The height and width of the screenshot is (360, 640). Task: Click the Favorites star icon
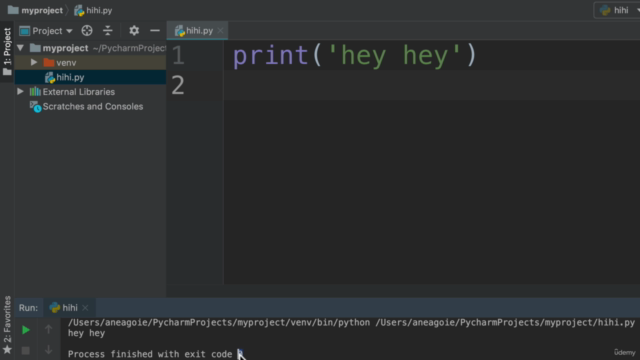(7, 350)
